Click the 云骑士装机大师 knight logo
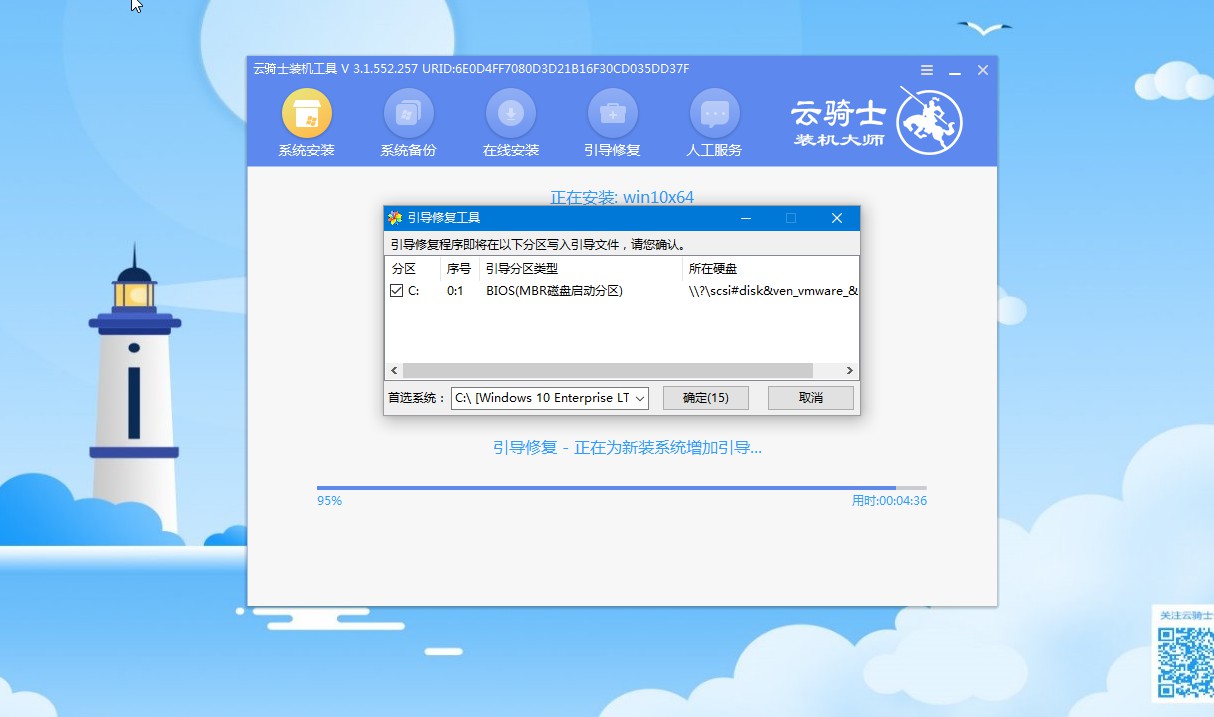Image resolution: width=1214 pixels, height=717 pixels. [928, 122]
